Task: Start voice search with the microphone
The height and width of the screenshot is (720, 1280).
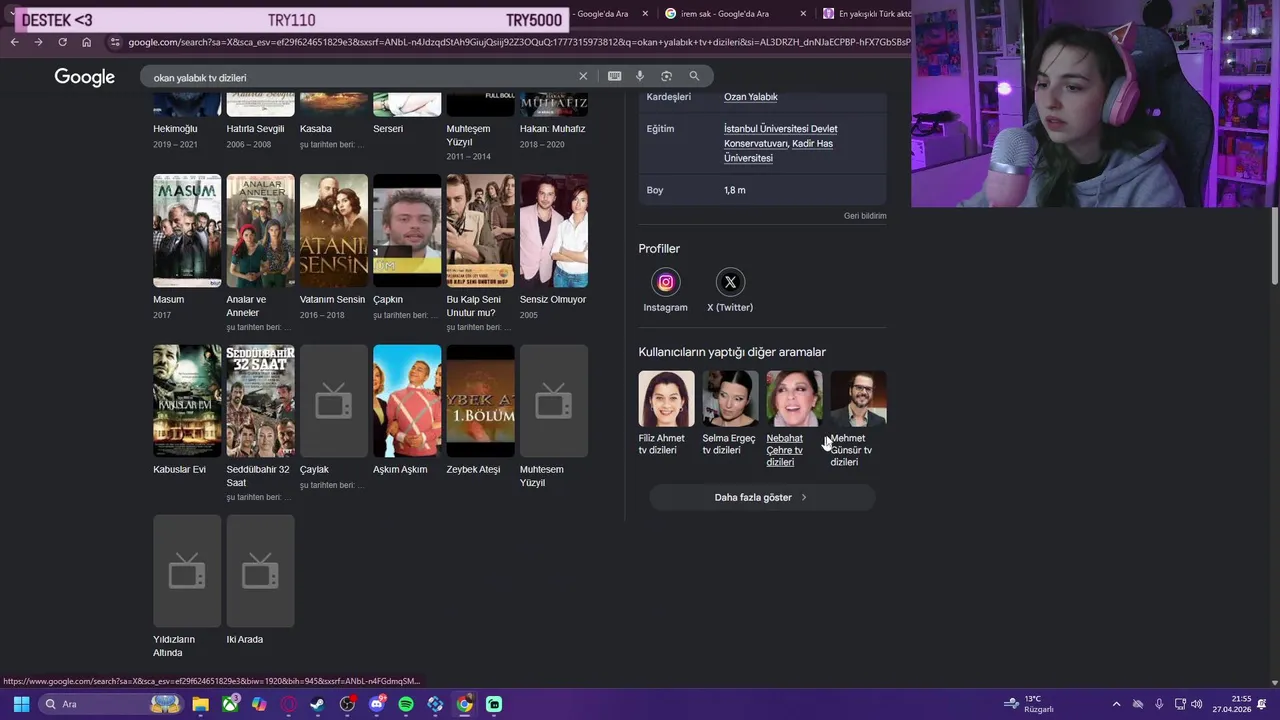Action: (640, 76)
